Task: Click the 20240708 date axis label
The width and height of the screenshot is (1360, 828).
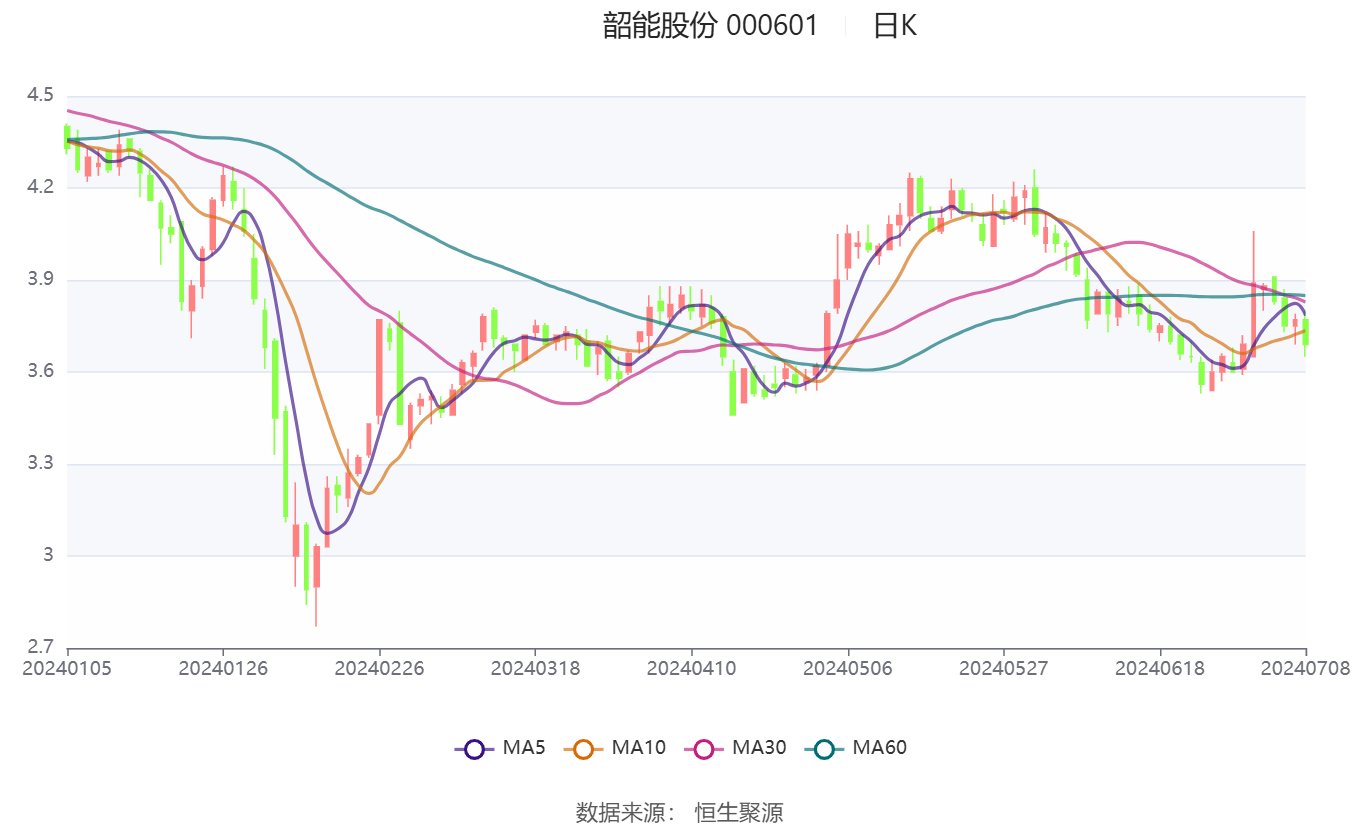Action: pos(1306,668)
